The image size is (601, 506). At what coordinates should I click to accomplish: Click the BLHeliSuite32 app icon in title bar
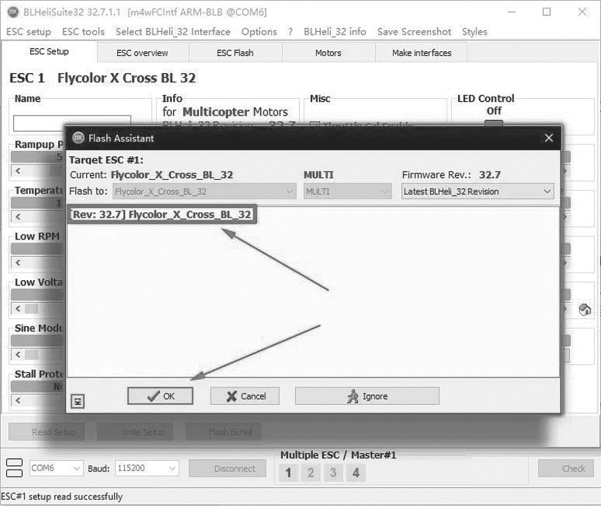13,12
